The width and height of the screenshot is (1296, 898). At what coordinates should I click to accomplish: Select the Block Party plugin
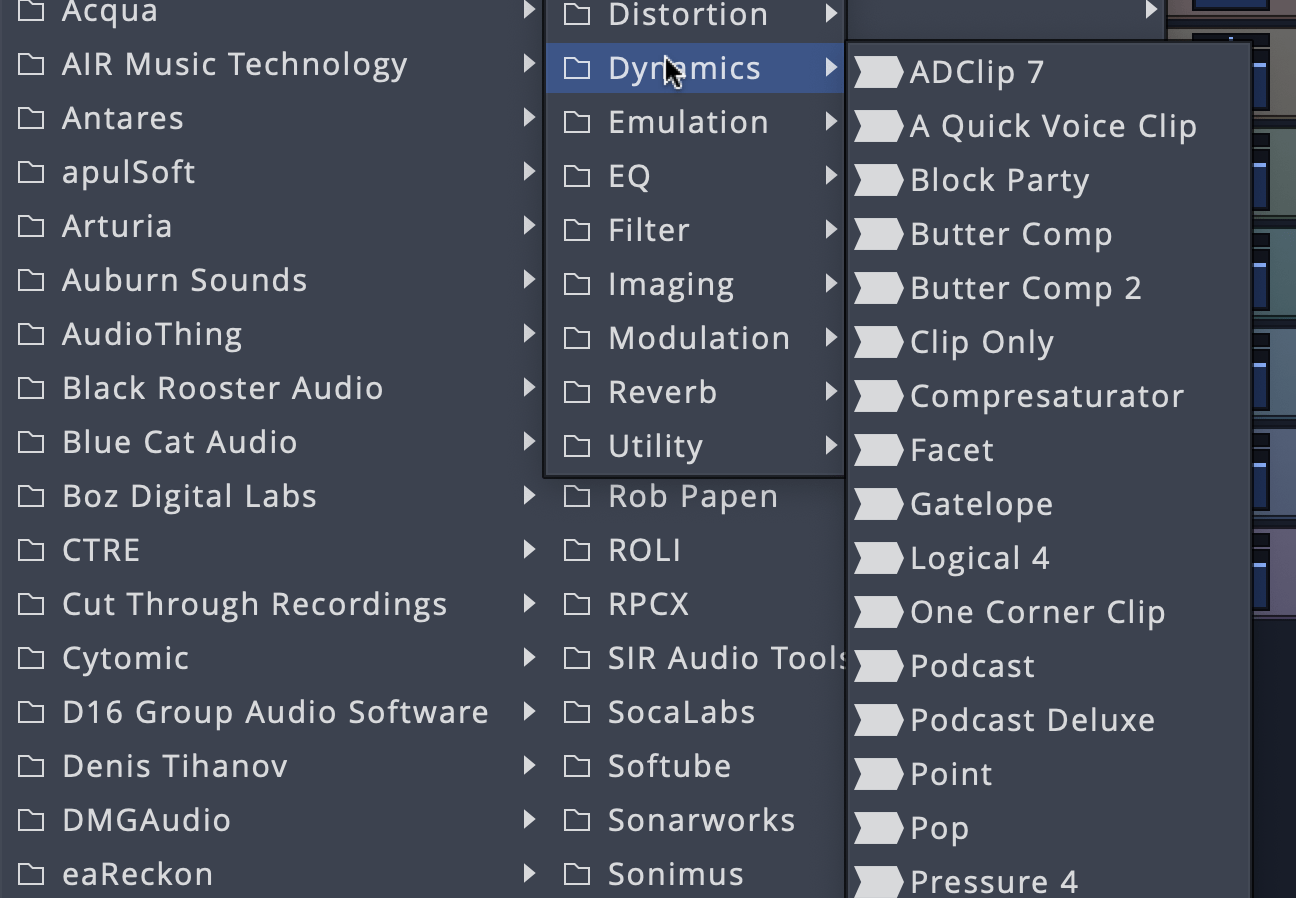[999, 179]
